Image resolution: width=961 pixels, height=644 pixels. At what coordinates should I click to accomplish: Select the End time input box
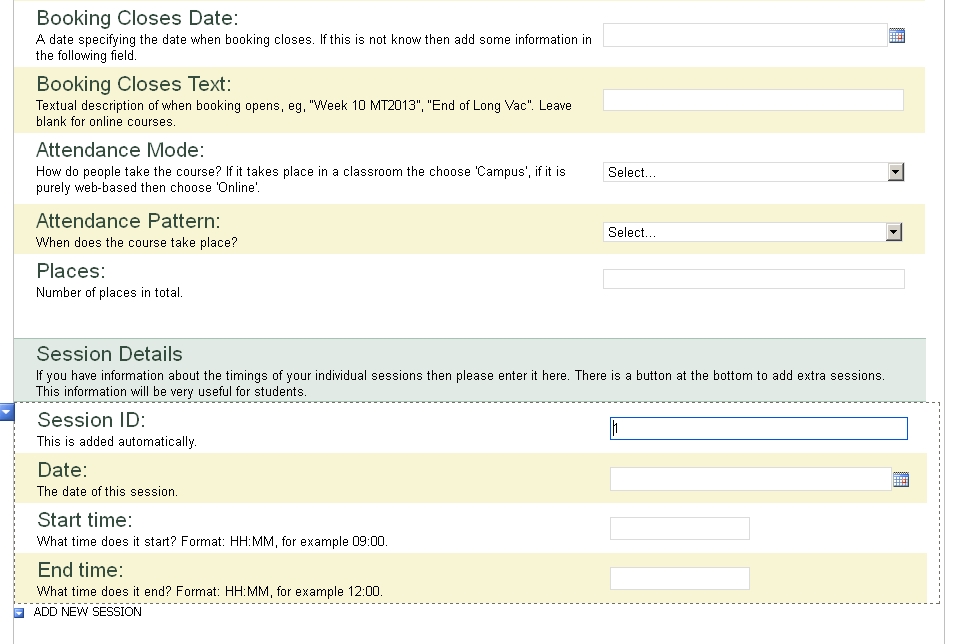[679, 578]
